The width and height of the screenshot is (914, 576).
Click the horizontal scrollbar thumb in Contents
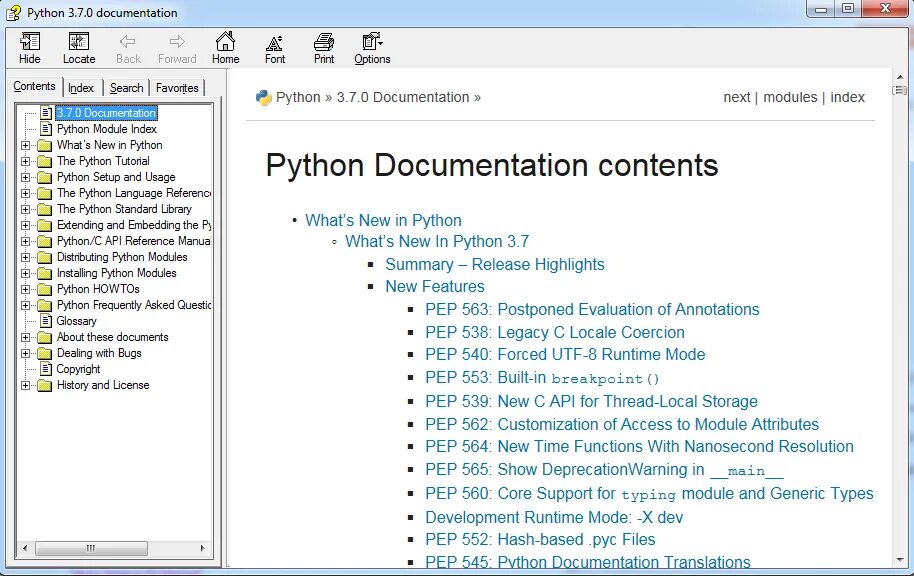pos(91,548)
